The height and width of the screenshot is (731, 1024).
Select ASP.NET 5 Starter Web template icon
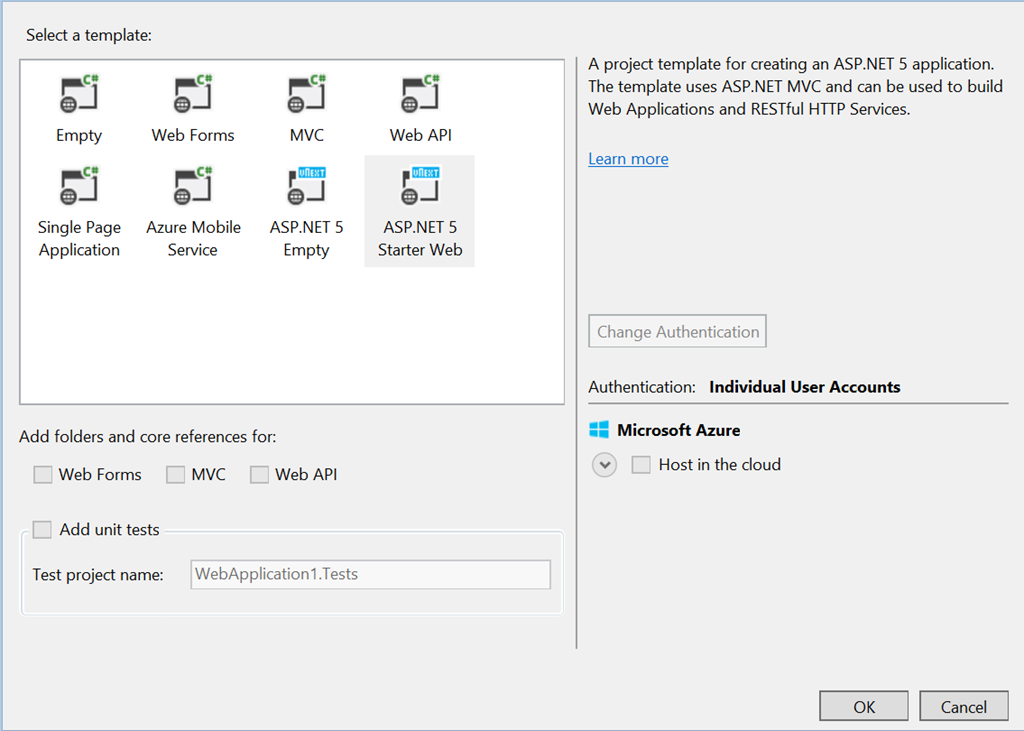[420, 186]
